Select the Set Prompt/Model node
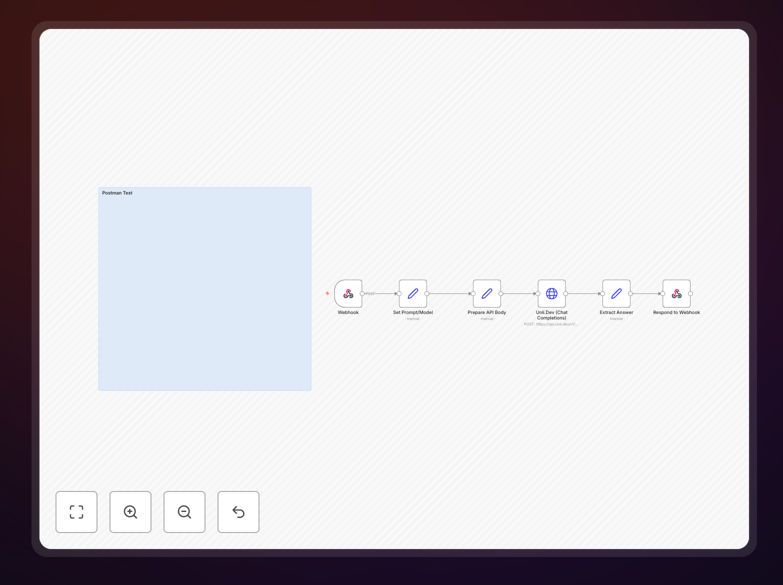 click(413, 293)
